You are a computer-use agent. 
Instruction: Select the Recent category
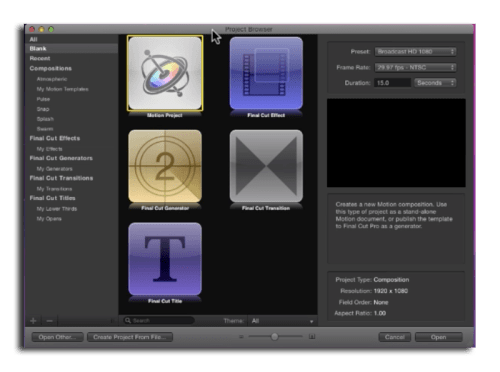click(x=40, y=58)
